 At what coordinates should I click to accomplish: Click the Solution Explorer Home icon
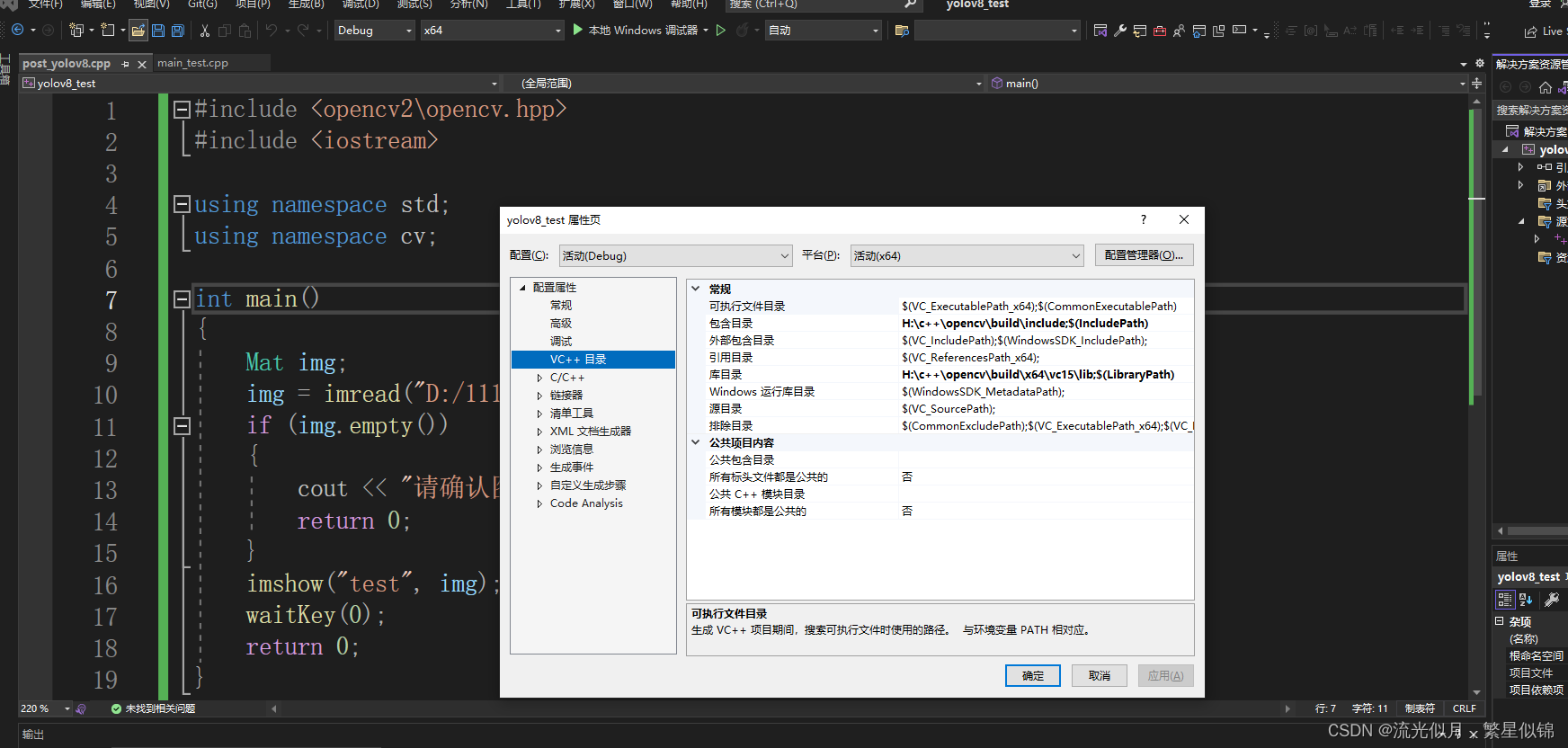(x=1546, y=87)
